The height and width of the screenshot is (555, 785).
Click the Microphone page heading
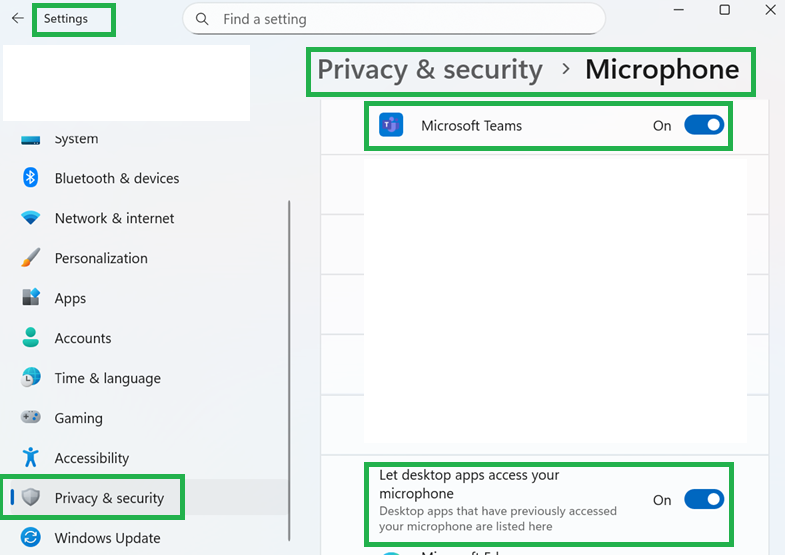click(x=662, y=70)
